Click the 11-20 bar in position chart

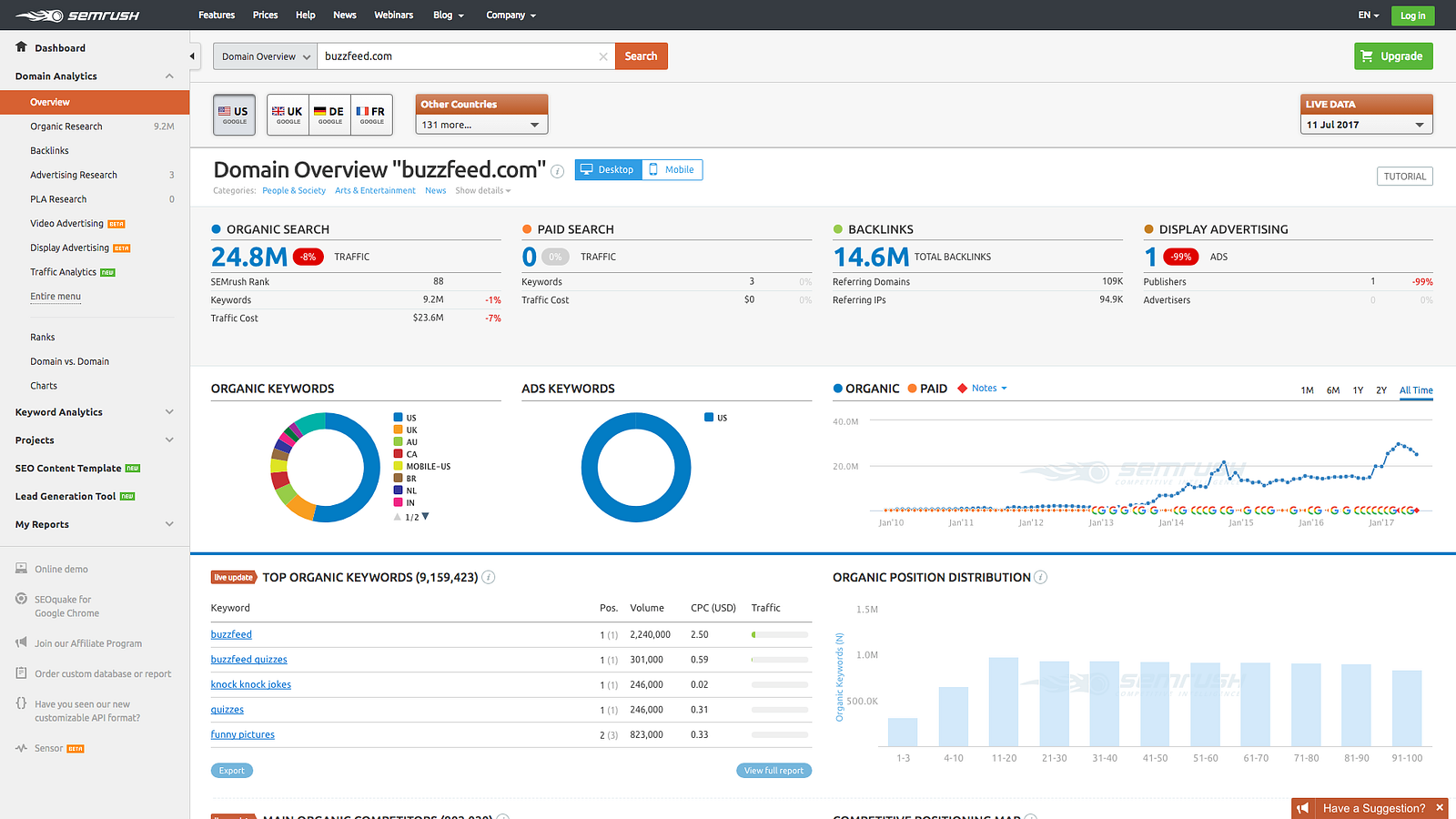pyautogui.click(x=1004, y=702)
